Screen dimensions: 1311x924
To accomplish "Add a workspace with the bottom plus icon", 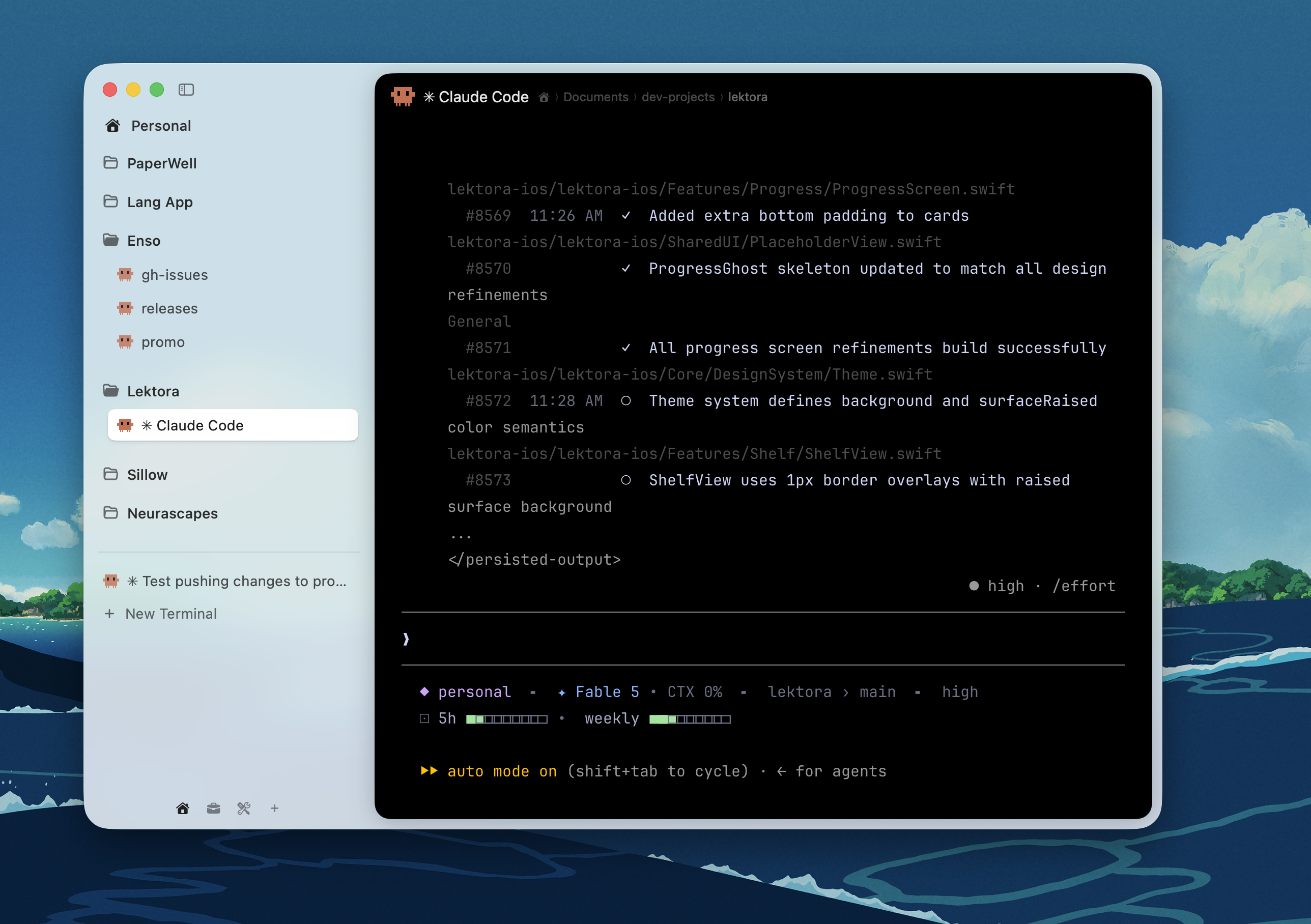I will pyautogui.click(x=275, y=808).
